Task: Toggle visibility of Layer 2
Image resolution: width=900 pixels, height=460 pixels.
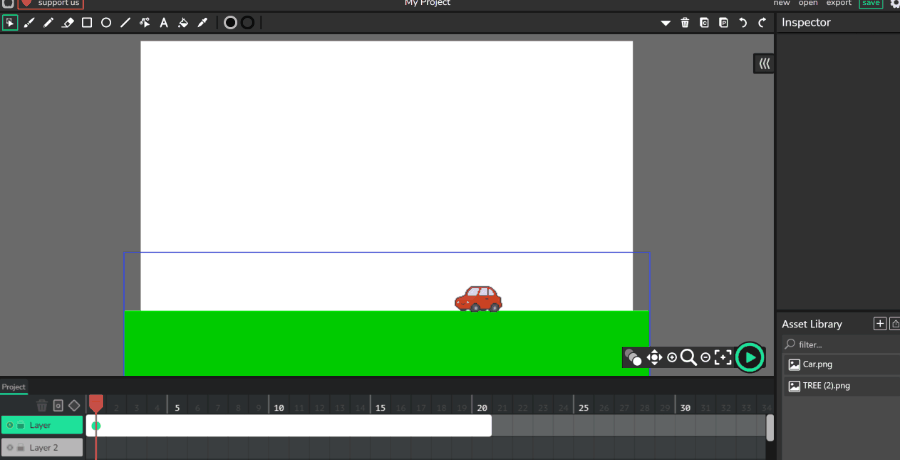Action: [x=10, y=447]
